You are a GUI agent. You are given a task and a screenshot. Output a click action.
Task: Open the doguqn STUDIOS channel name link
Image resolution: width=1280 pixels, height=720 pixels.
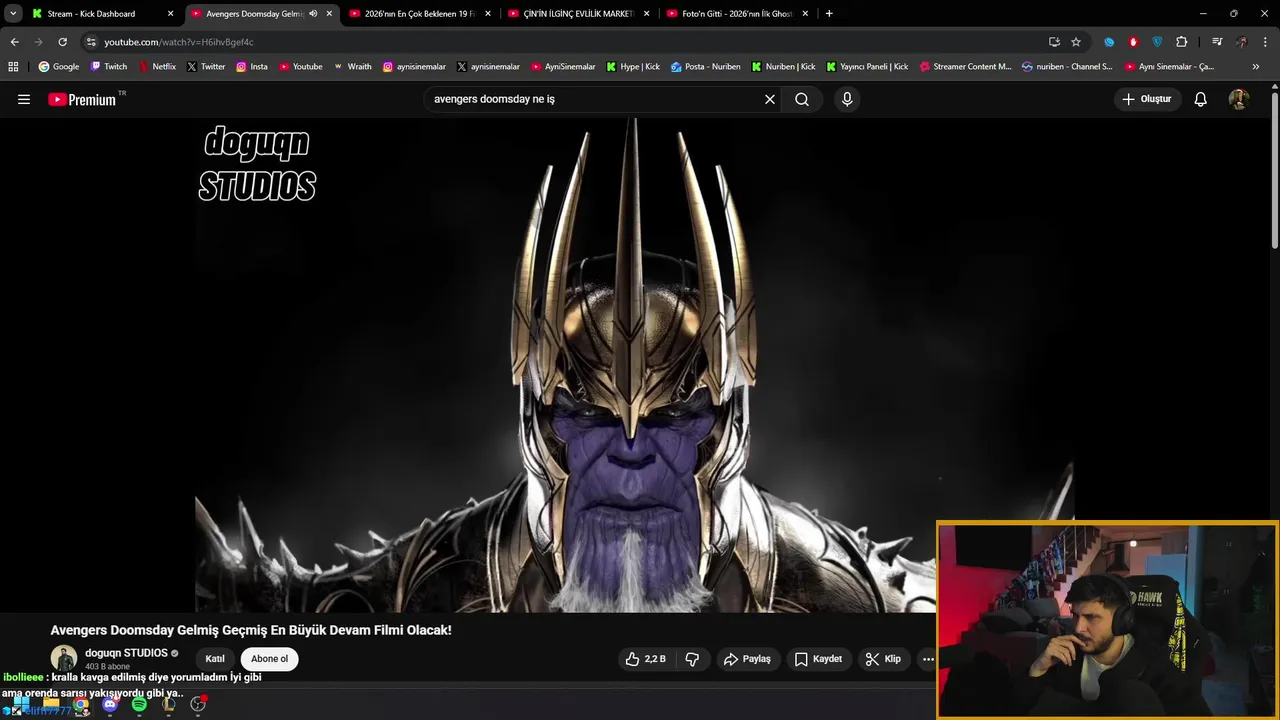tap(126, 653)
